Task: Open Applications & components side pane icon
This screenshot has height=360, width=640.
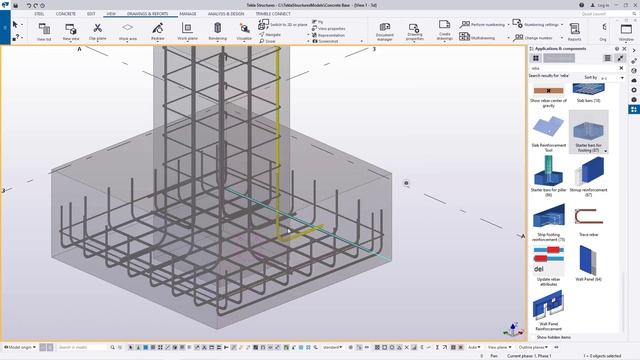Action: [633, 109]
